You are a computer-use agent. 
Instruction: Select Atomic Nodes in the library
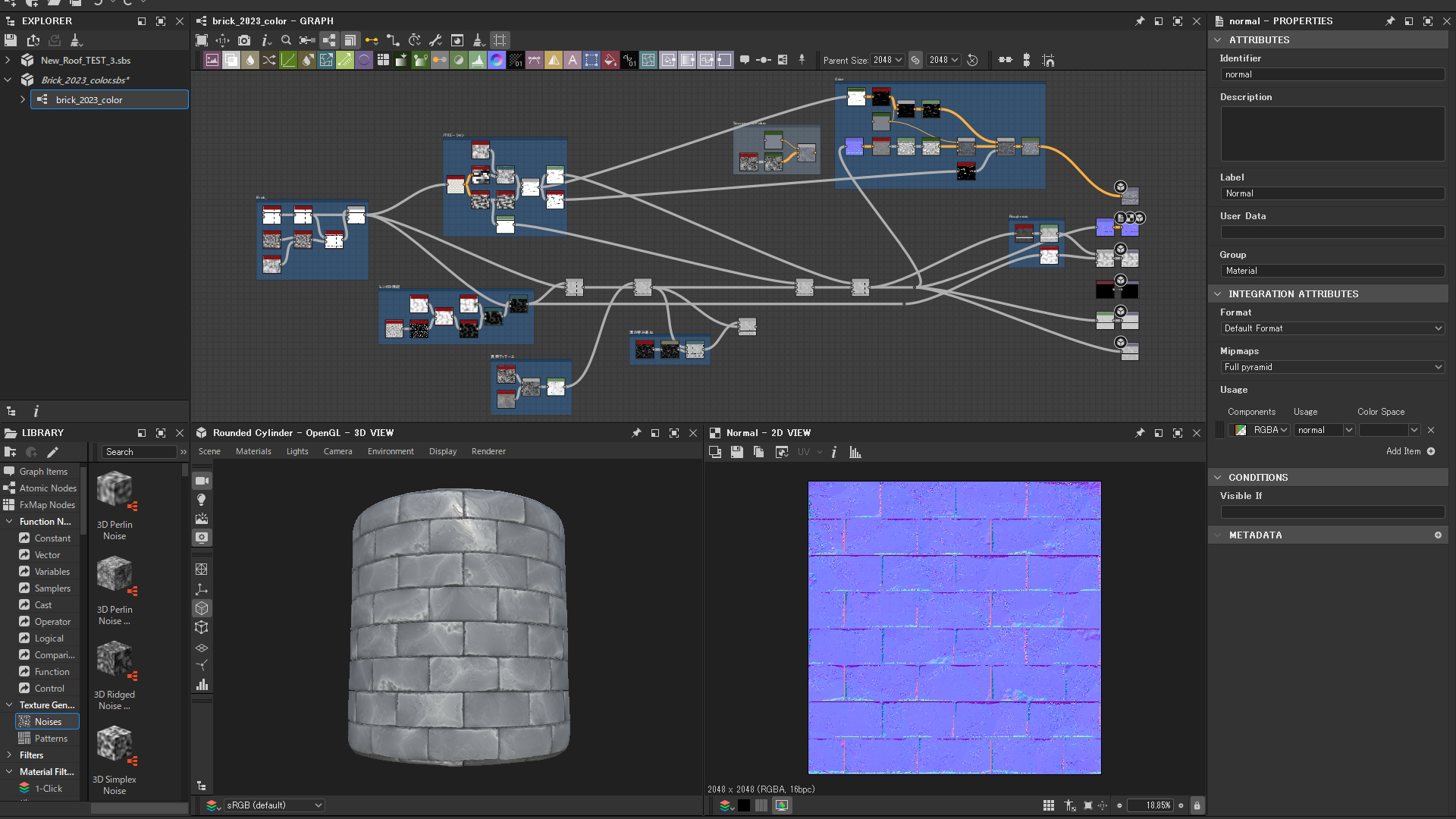click(48, 488)
